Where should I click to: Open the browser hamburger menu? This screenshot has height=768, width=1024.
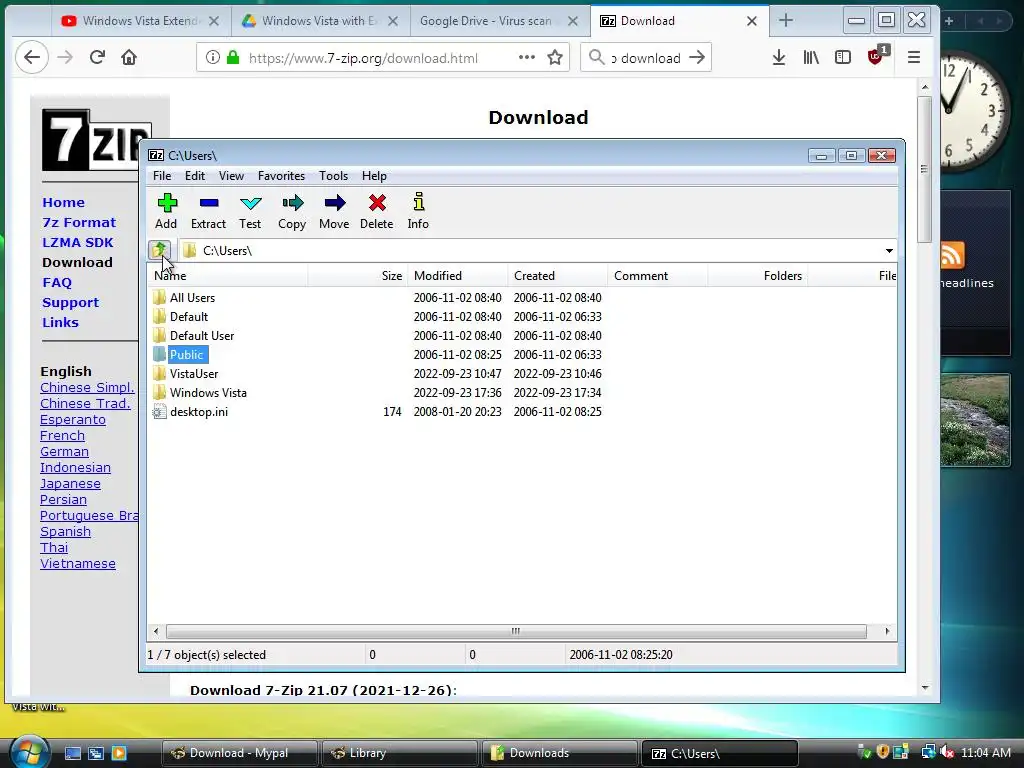click(x=914, y=57)
